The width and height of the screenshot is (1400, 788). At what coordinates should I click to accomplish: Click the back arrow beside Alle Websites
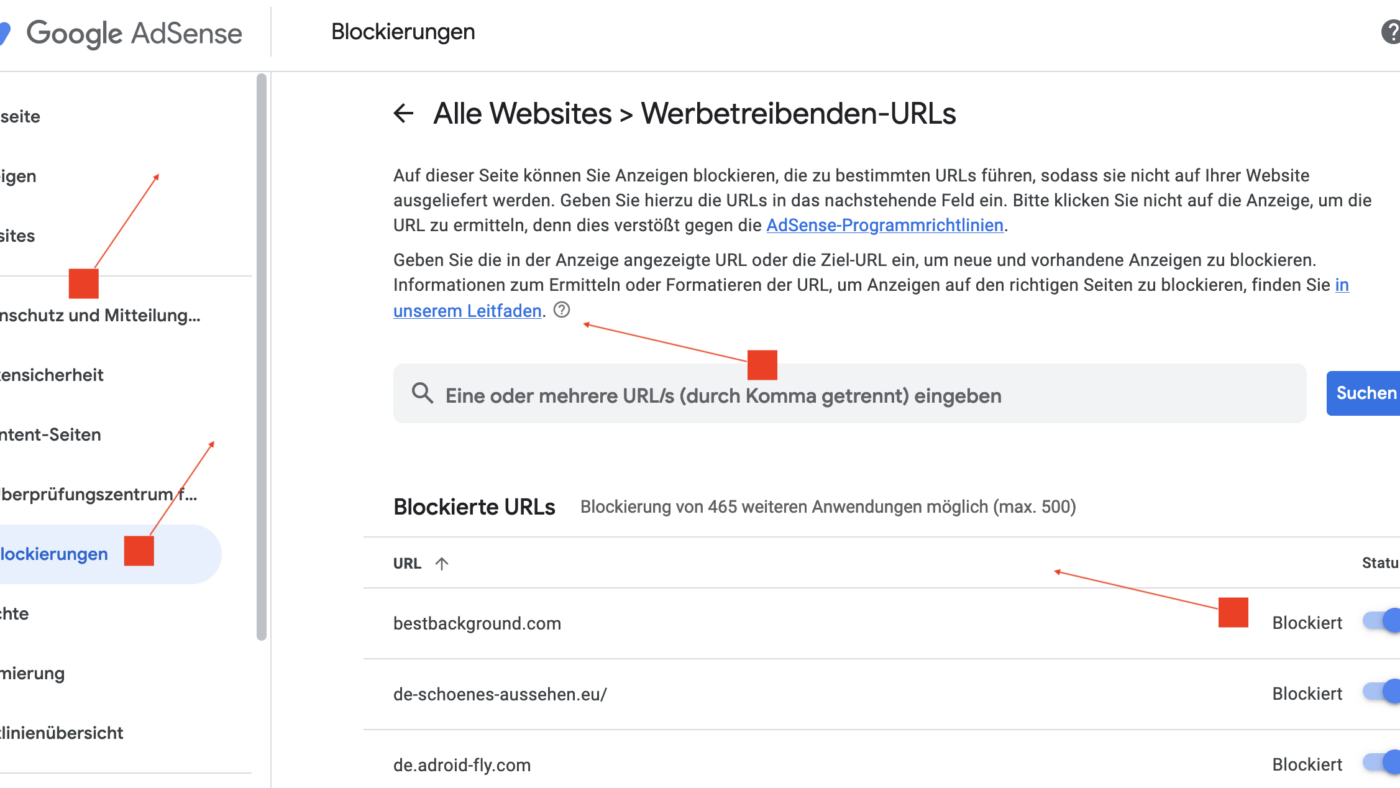(403, 113)
